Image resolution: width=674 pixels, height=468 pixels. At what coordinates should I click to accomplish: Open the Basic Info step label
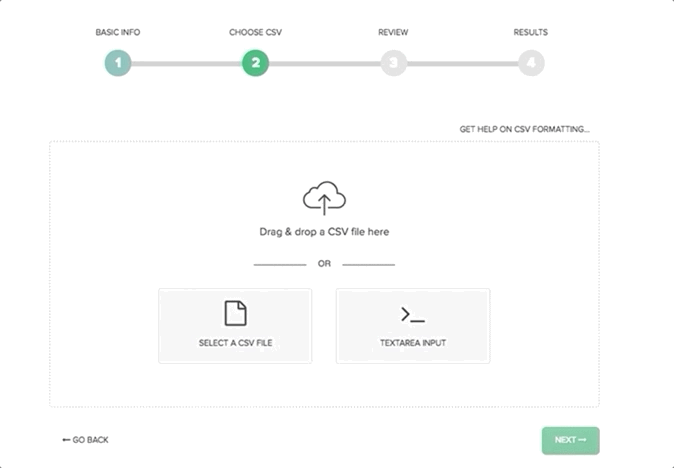coord(118,32)
